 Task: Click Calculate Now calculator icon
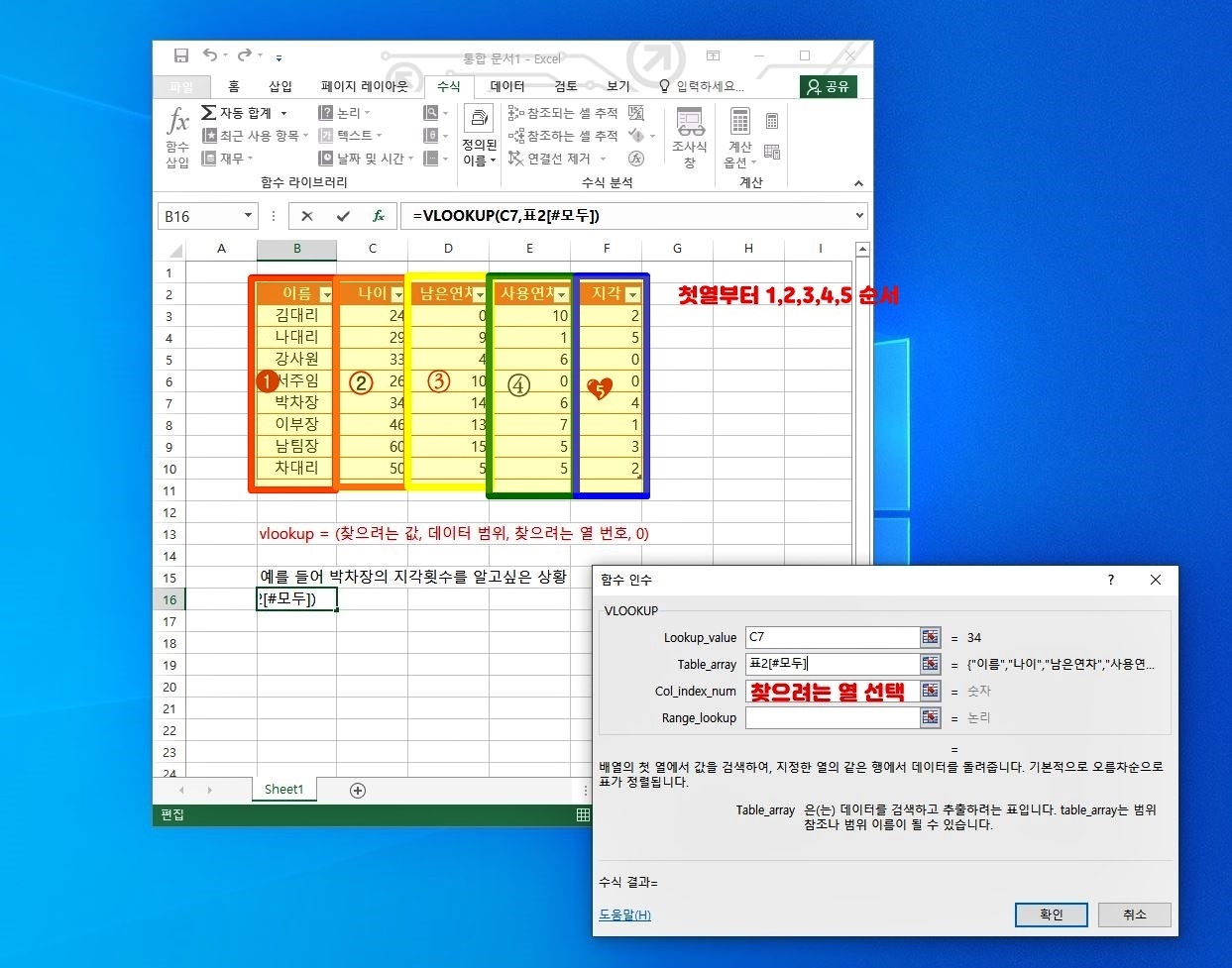point(772,122)
